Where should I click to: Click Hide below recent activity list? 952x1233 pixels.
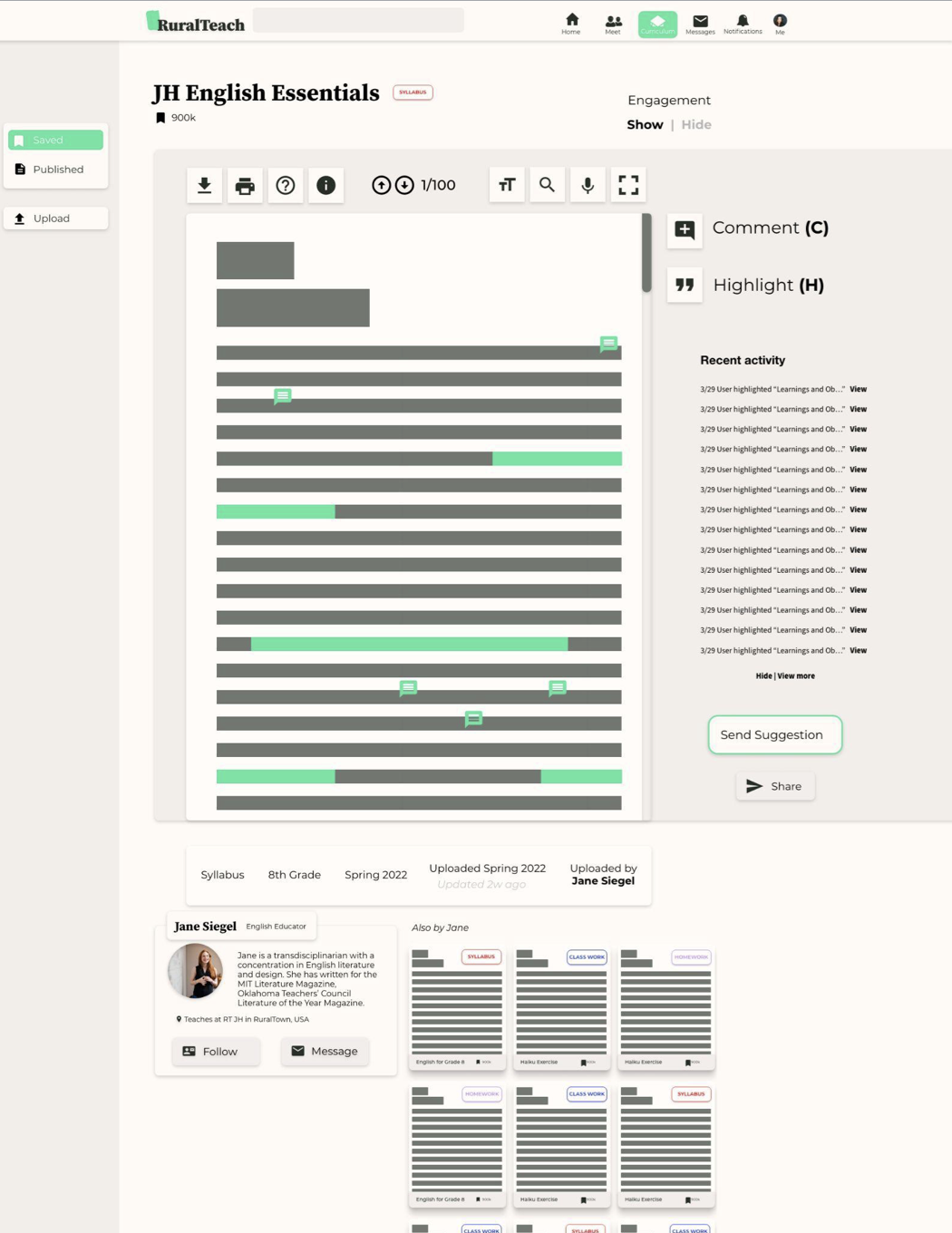(763, 675)
